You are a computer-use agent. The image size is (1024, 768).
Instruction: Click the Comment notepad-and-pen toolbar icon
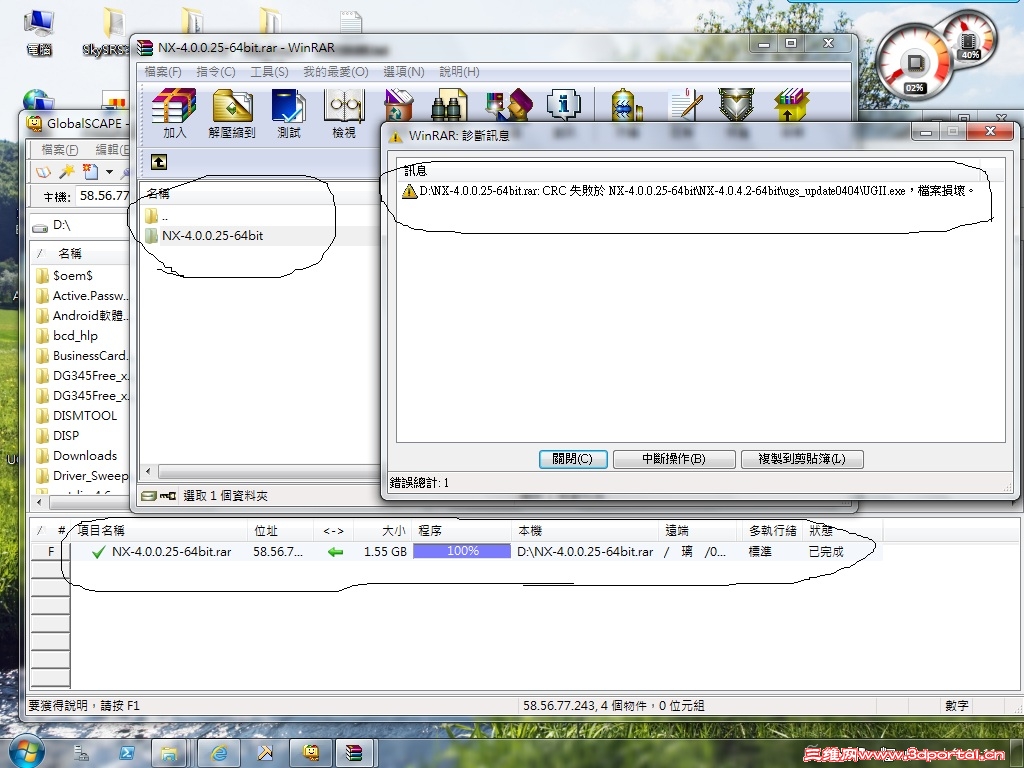coord(686,104)
